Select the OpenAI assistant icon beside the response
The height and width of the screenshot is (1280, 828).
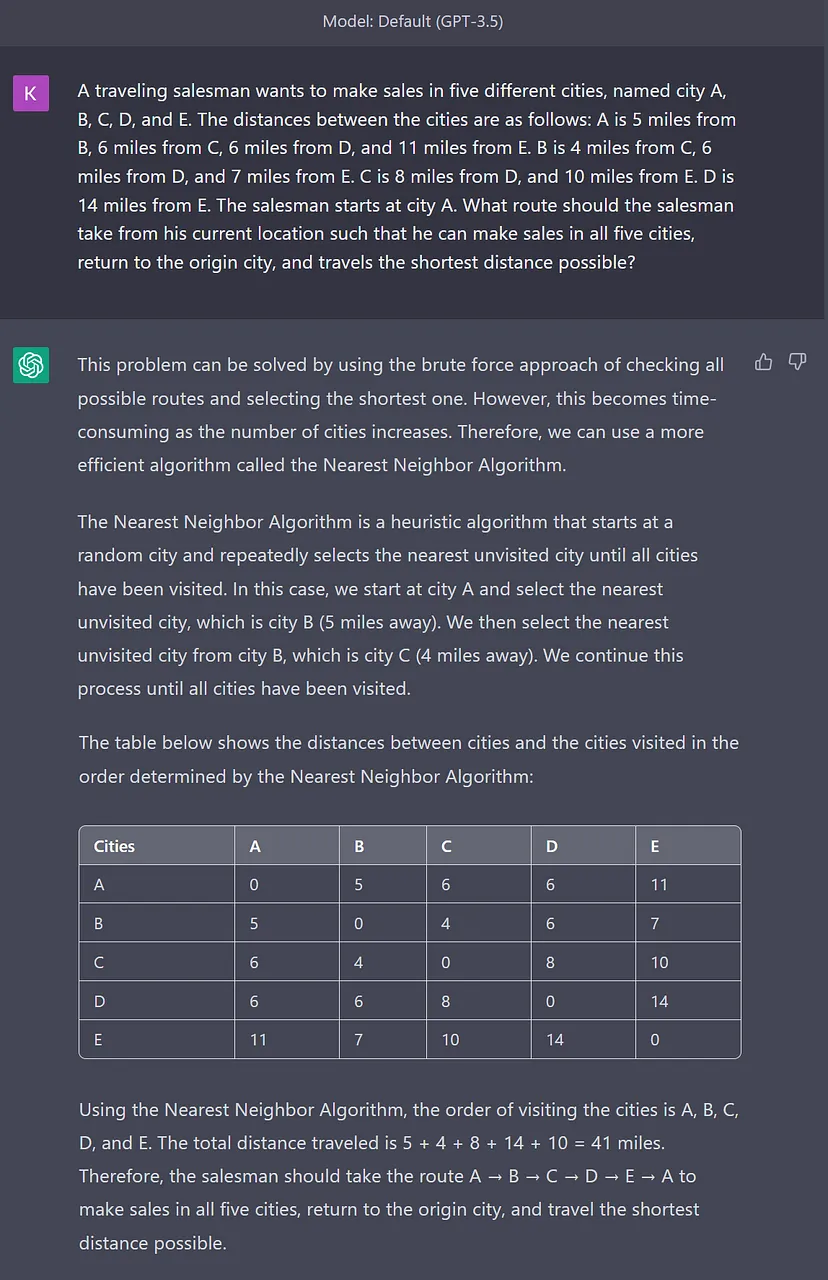click(31, 365)
